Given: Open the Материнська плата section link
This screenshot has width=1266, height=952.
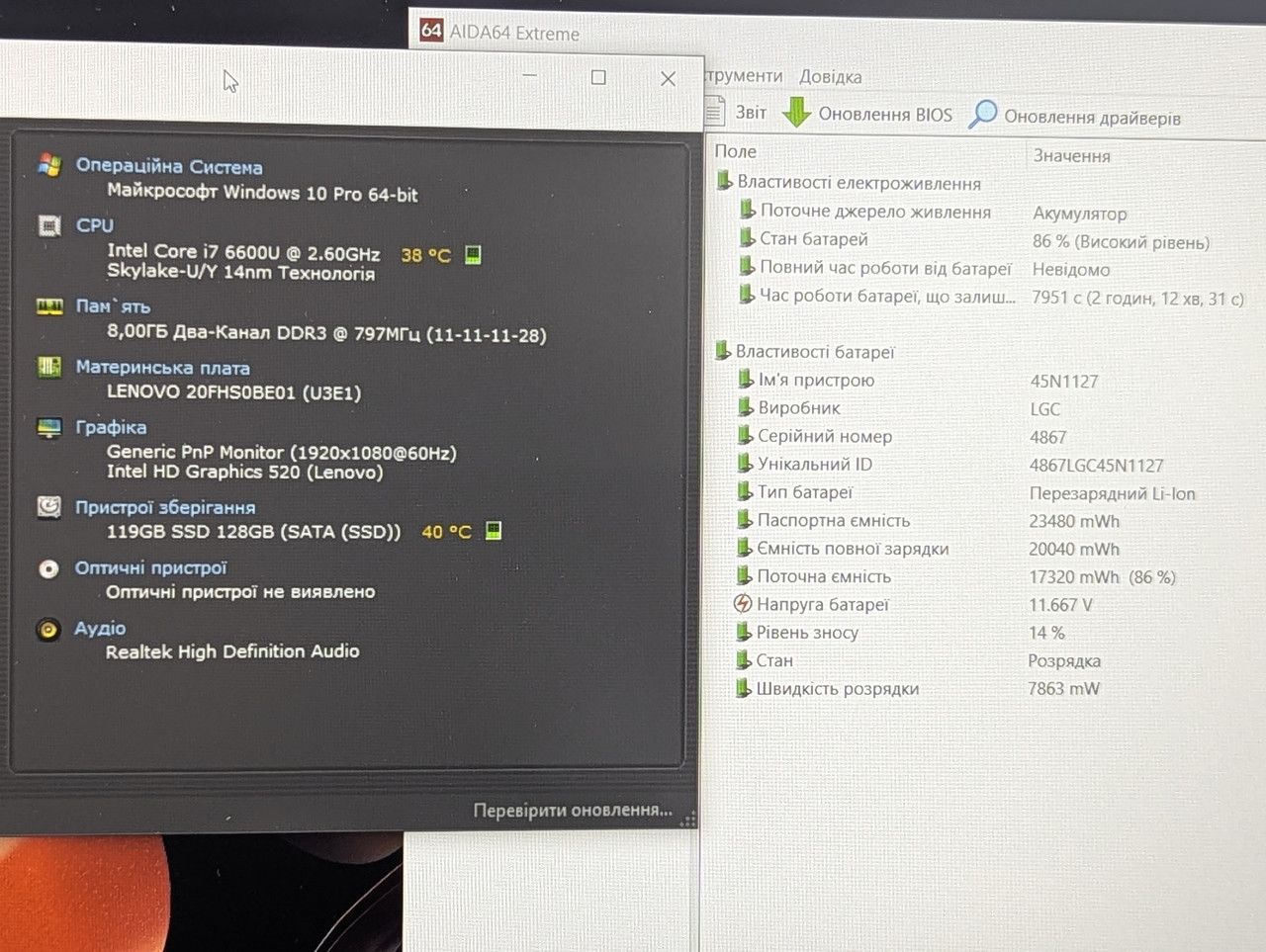Looking at the screenshot, I should pyautogui.click(x=163, y=368).
